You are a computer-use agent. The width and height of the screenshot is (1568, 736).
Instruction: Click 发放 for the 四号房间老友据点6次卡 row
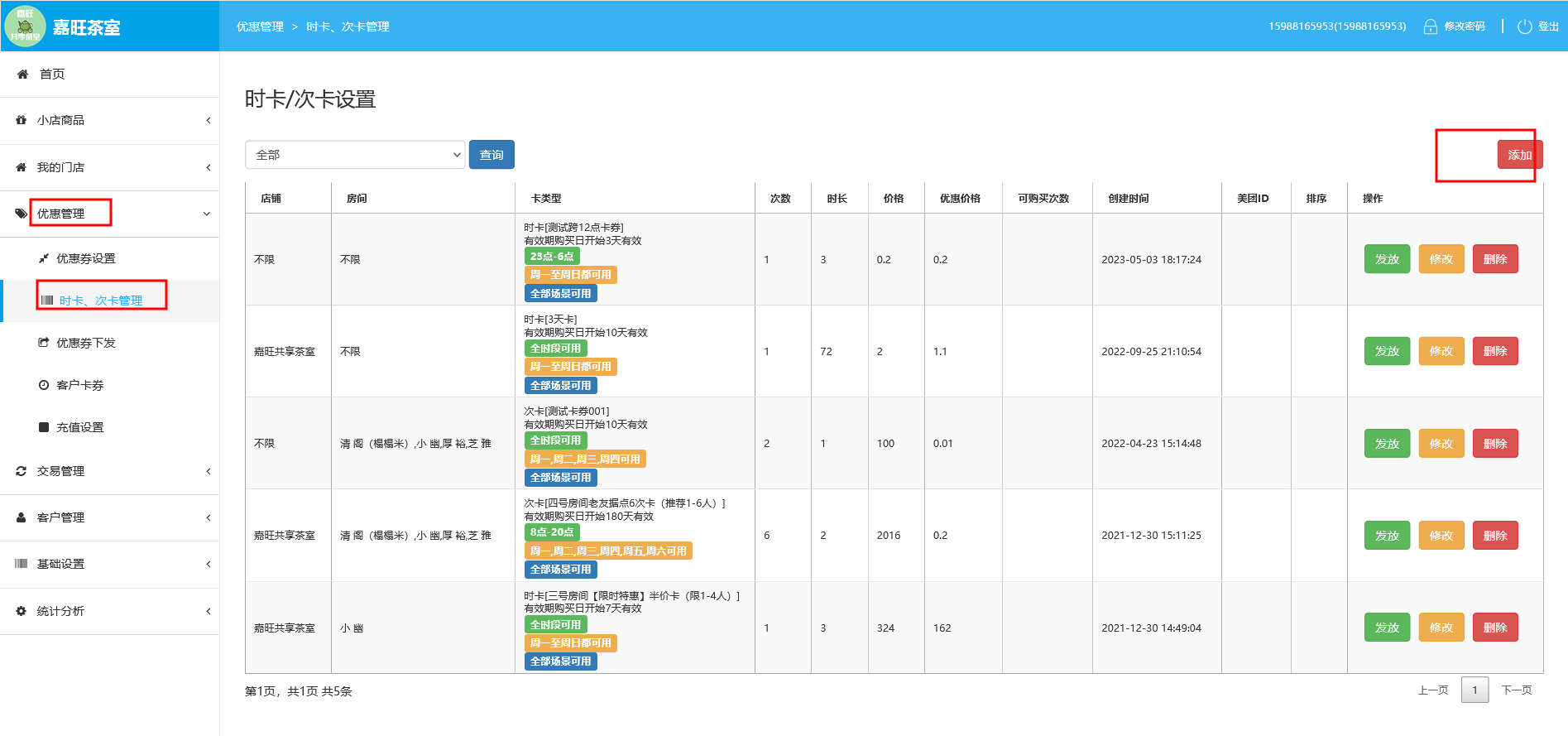point(1387,536)
